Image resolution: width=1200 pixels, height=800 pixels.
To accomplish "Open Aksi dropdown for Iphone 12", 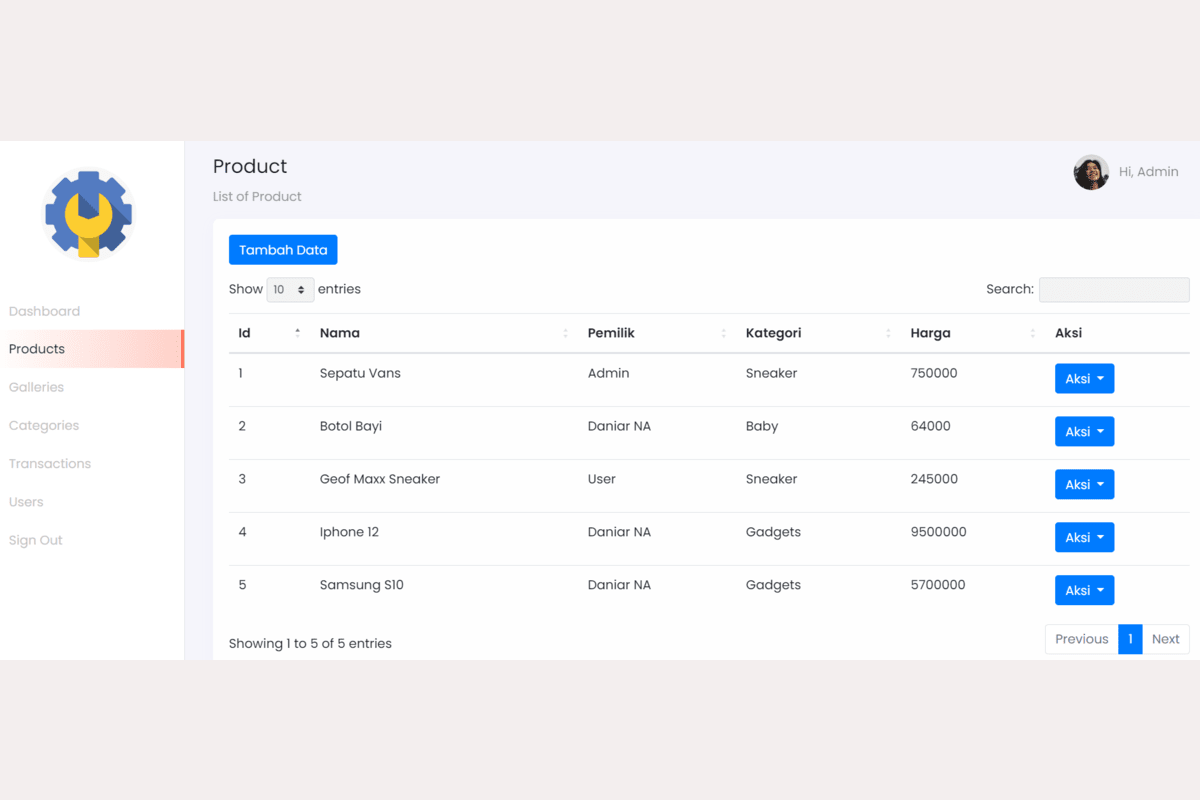I will point(1084,538).
